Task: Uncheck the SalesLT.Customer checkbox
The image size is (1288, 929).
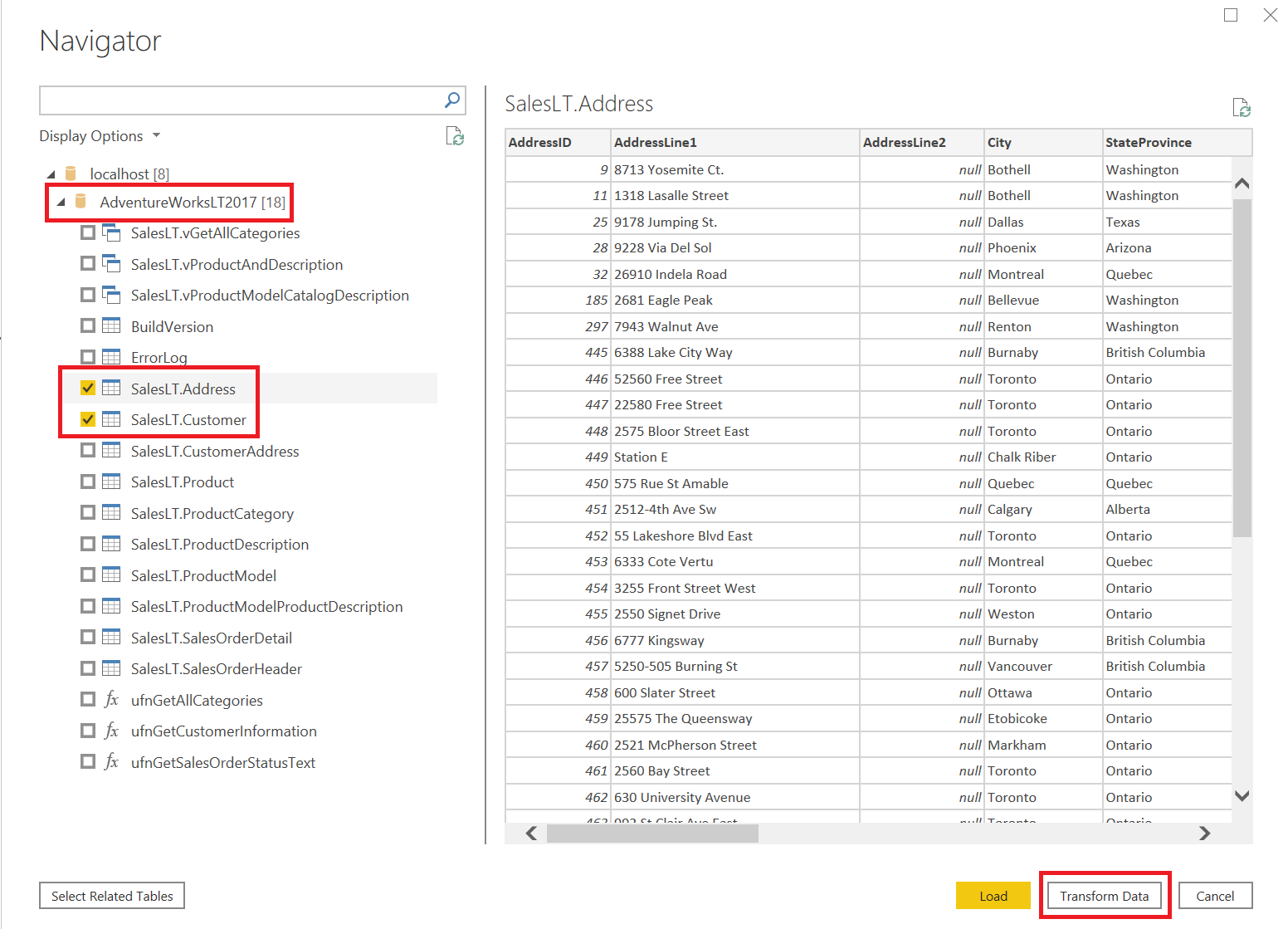Action: (x=88, y=419)
